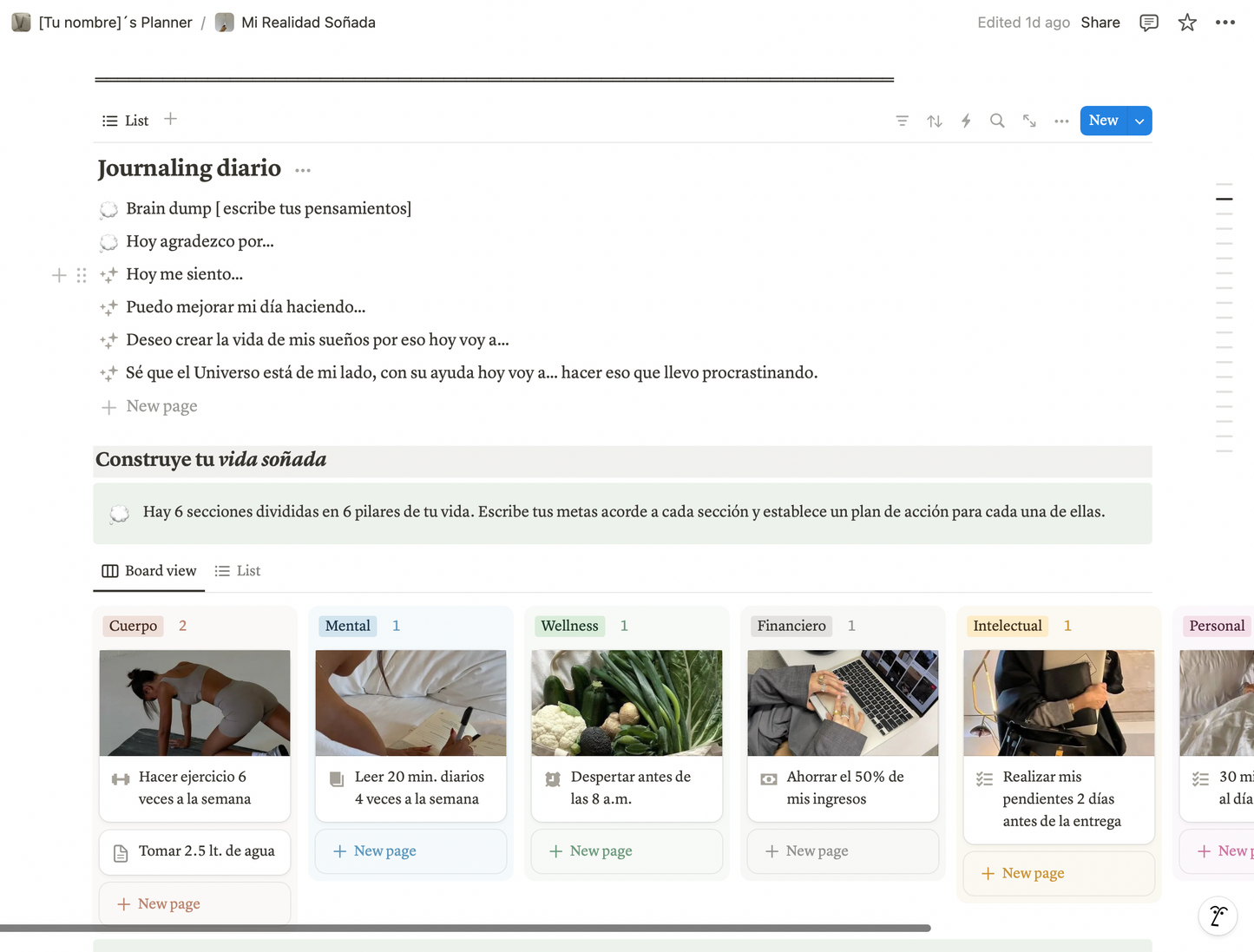This screenshot has width=1254, height=952.
Task: Open workout thumbnail on Hacer ejercicio card
Action: (194, 703)
